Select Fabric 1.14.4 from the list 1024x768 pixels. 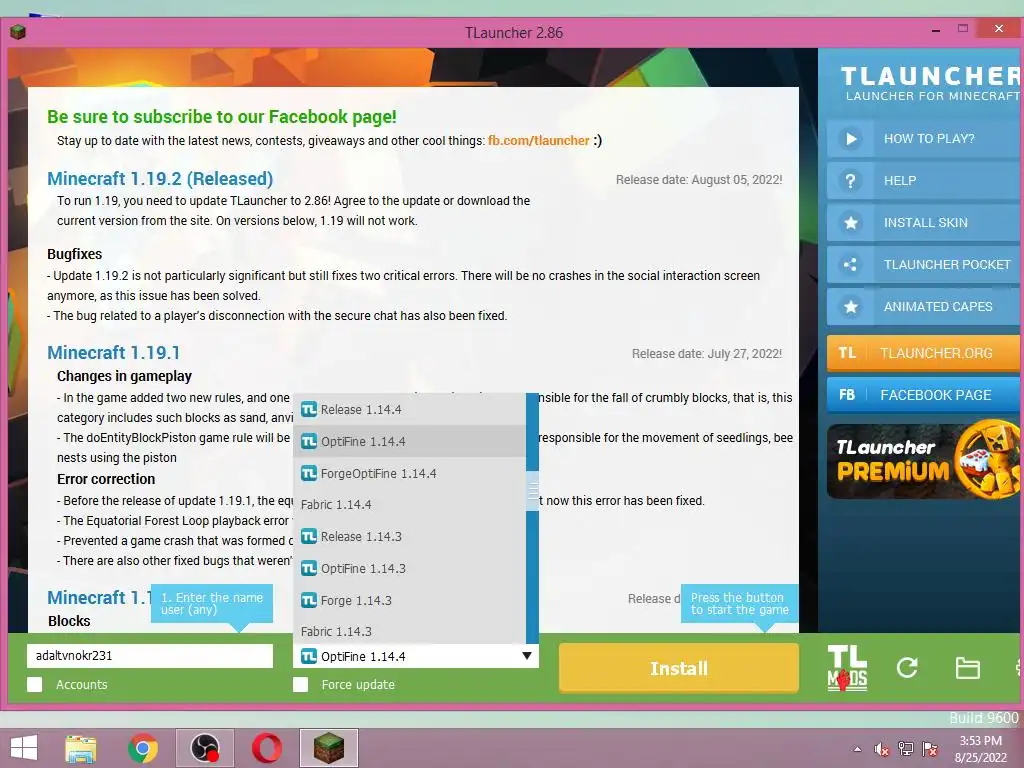(409, 505)
